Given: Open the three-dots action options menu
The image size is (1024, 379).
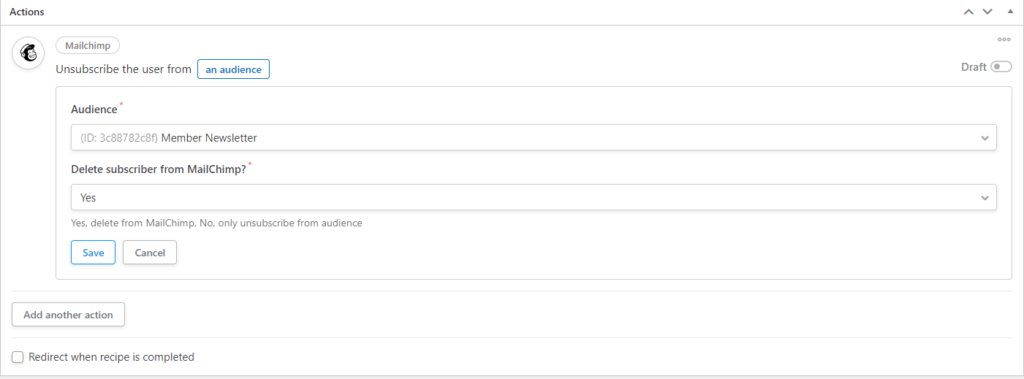Looking at the screenshot, I should point(1004,40).
